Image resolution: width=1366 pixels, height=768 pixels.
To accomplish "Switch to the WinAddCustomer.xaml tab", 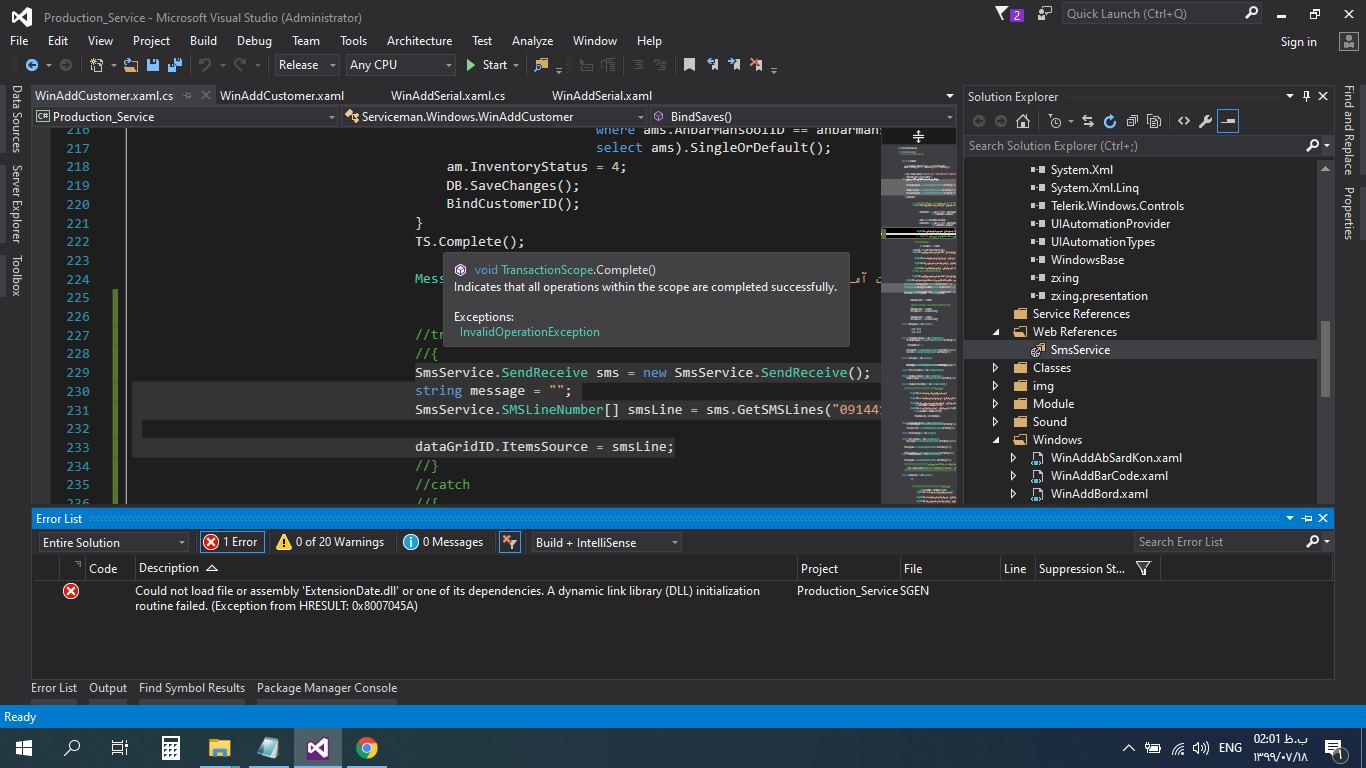I will (282, 96).
